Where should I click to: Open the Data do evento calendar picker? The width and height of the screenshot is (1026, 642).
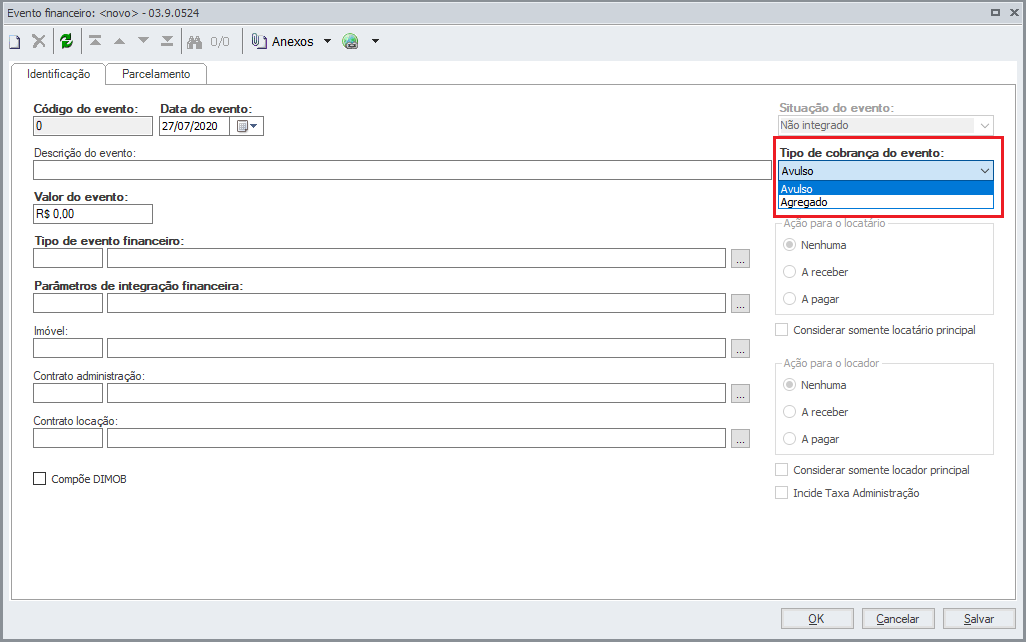247,126
